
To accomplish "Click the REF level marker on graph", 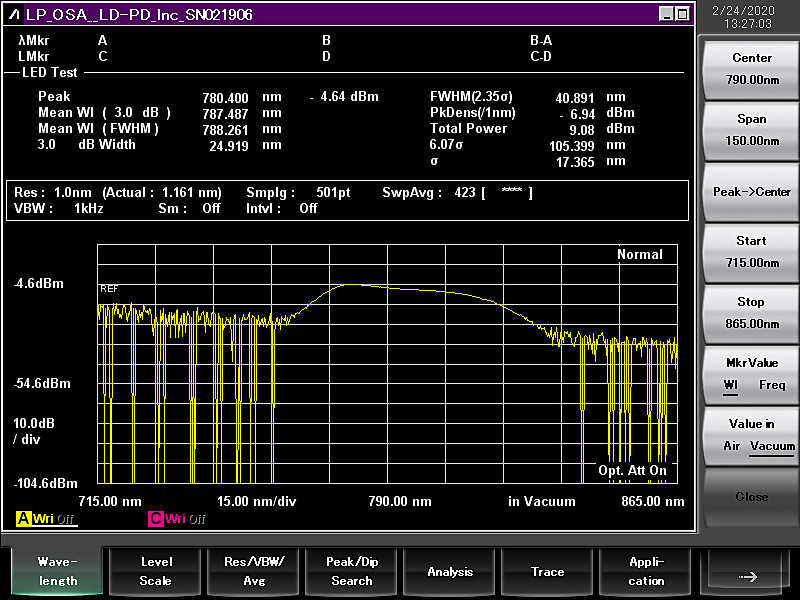I will (x=109, y=289).
